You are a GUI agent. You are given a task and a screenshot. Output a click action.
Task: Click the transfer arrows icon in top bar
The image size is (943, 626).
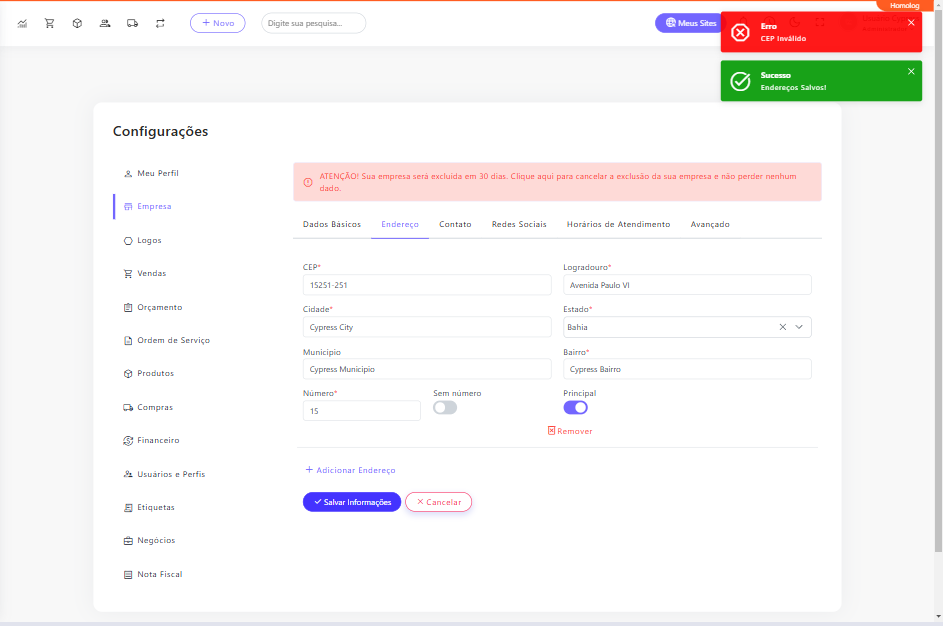(160, 23)
